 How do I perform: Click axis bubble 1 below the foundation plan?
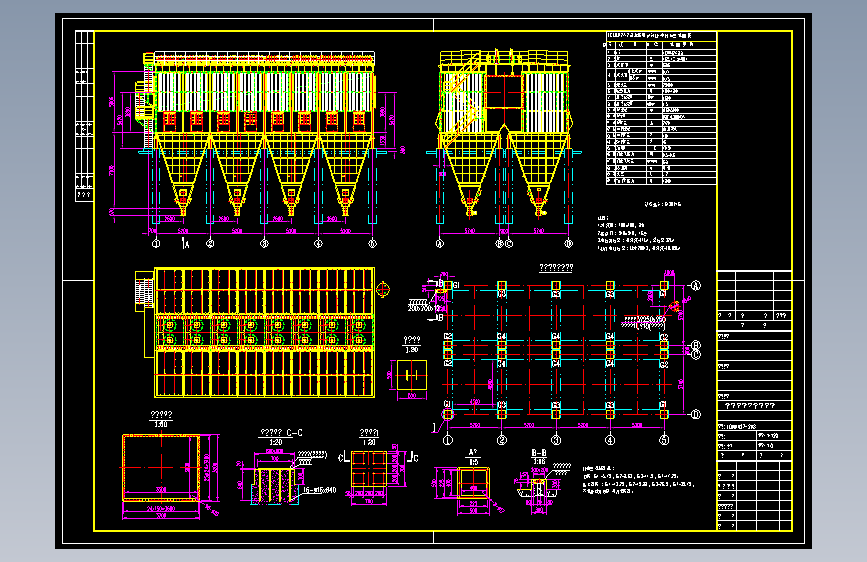tap(448, 440)
